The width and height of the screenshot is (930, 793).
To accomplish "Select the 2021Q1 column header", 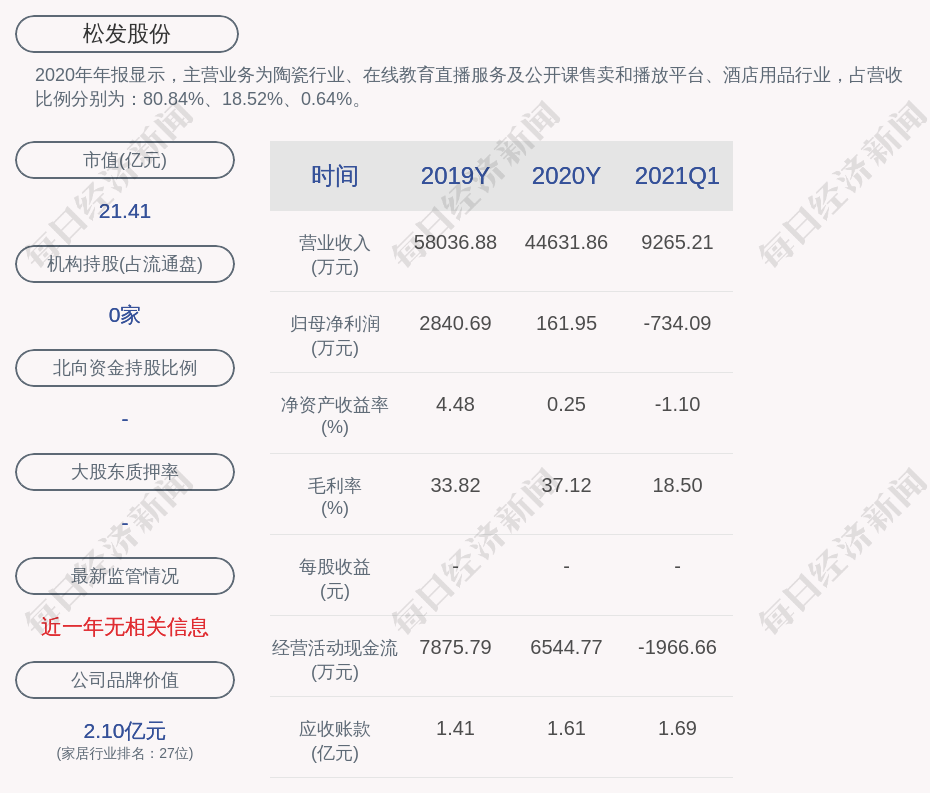I will [x=677, y=176].
